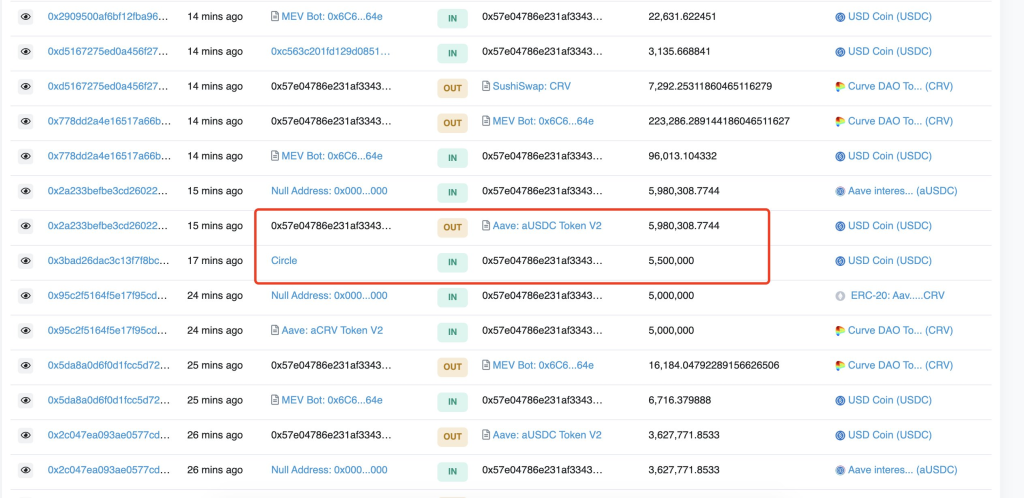Open Curve DAO To... (CRV) in the 16,184.0479 row
Viewport: 1024px width, 498px height.
pyautogui.click(x=900, y=366)
